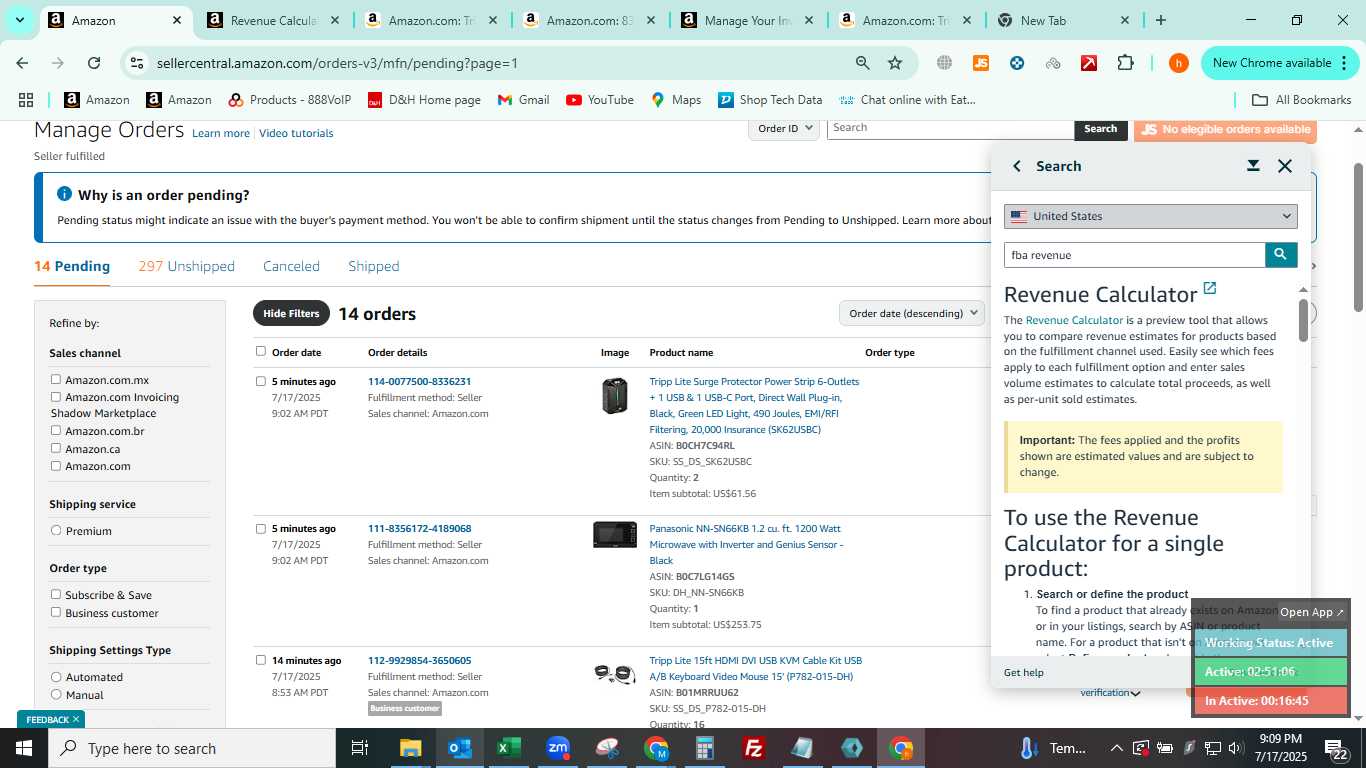Open Zoom from the taskbar
Screen dimensions: 1366x768
[x=557, y=748]
